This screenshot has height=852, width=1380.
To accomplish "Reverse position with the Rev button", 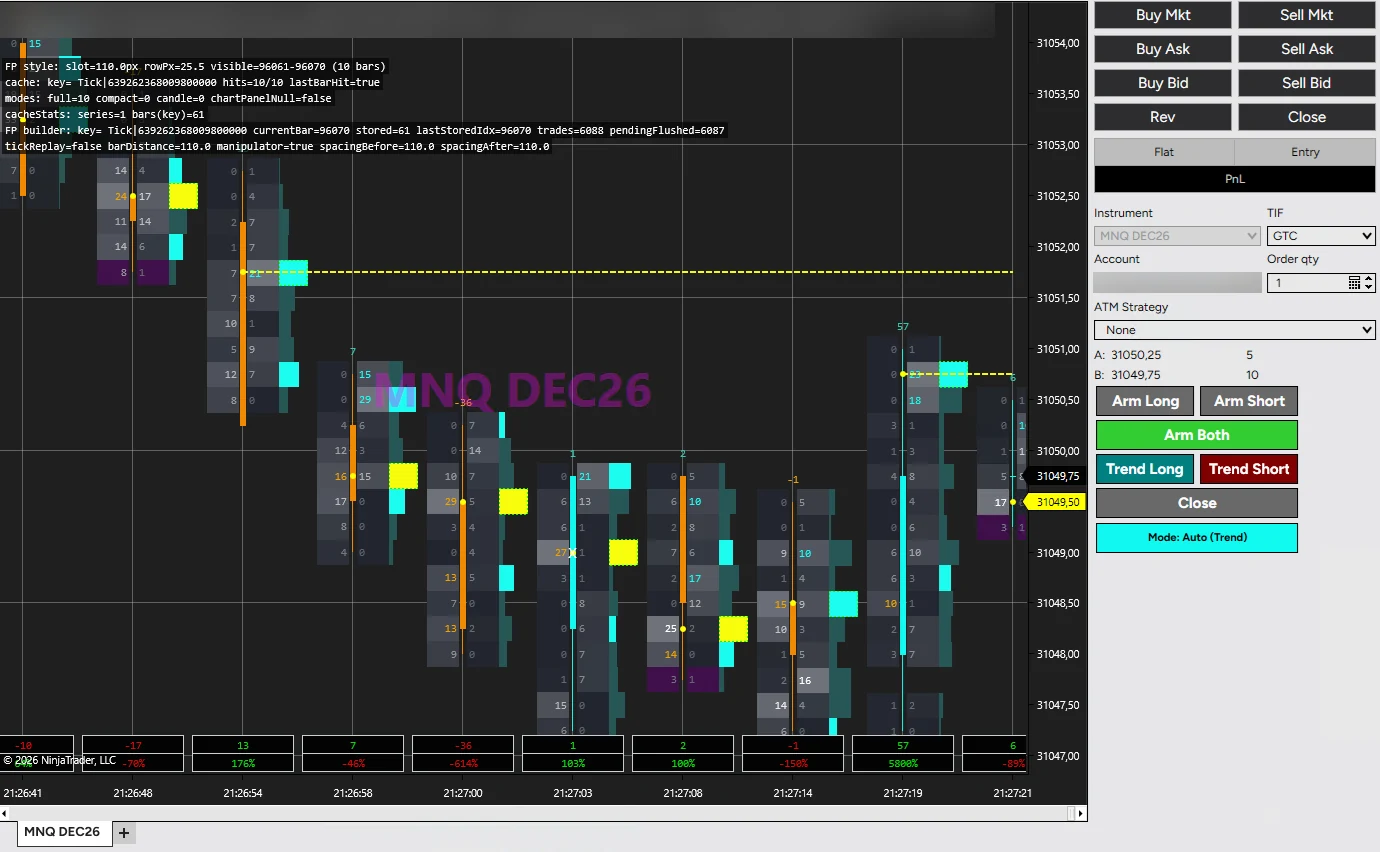I will pyautogui.click(x=1163, y=117).
